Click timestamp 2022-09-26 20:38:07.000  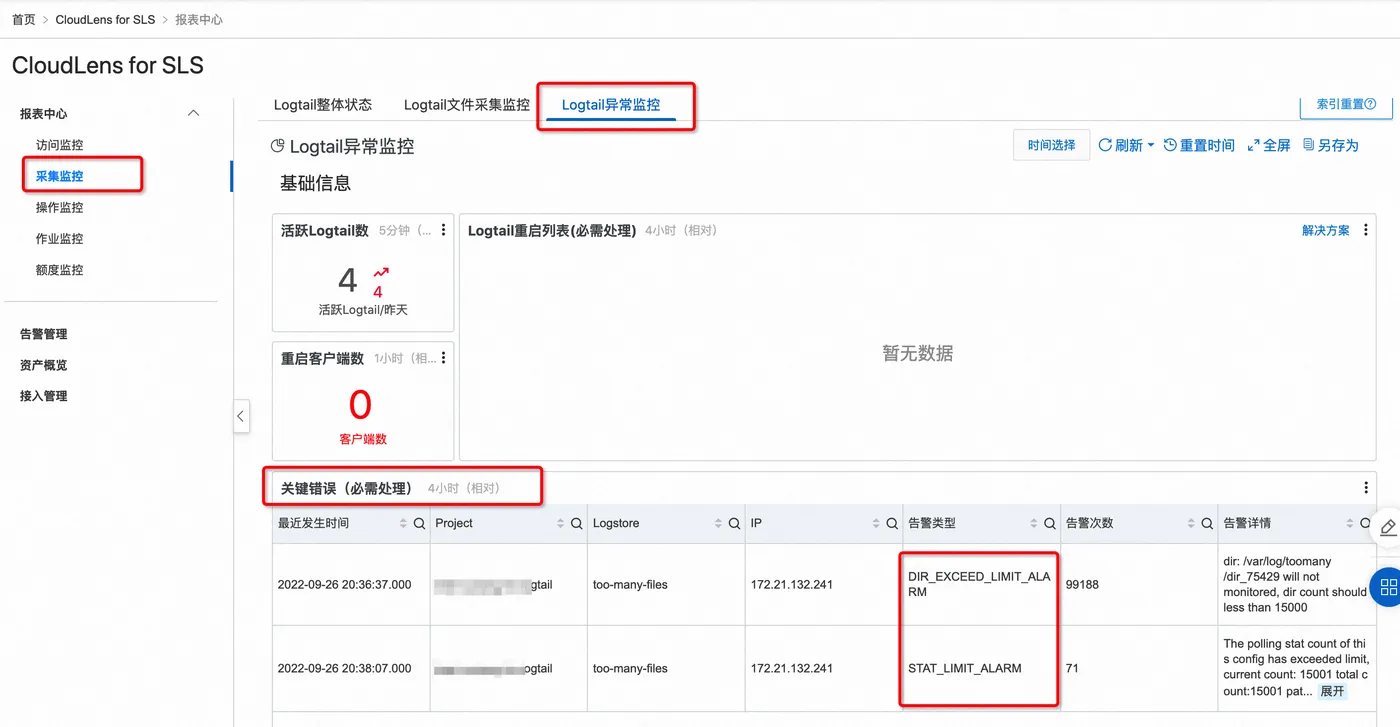coord(345,668)
